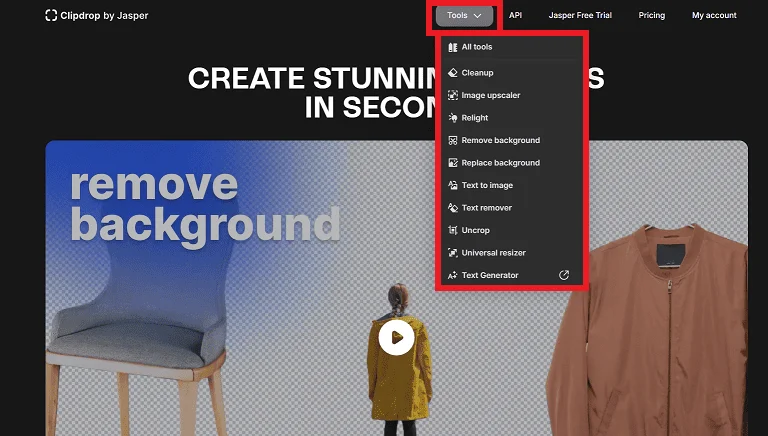Viewport: 768px width, 436px height.
Task: Click the All tools icon
Action: pos(453,47)
